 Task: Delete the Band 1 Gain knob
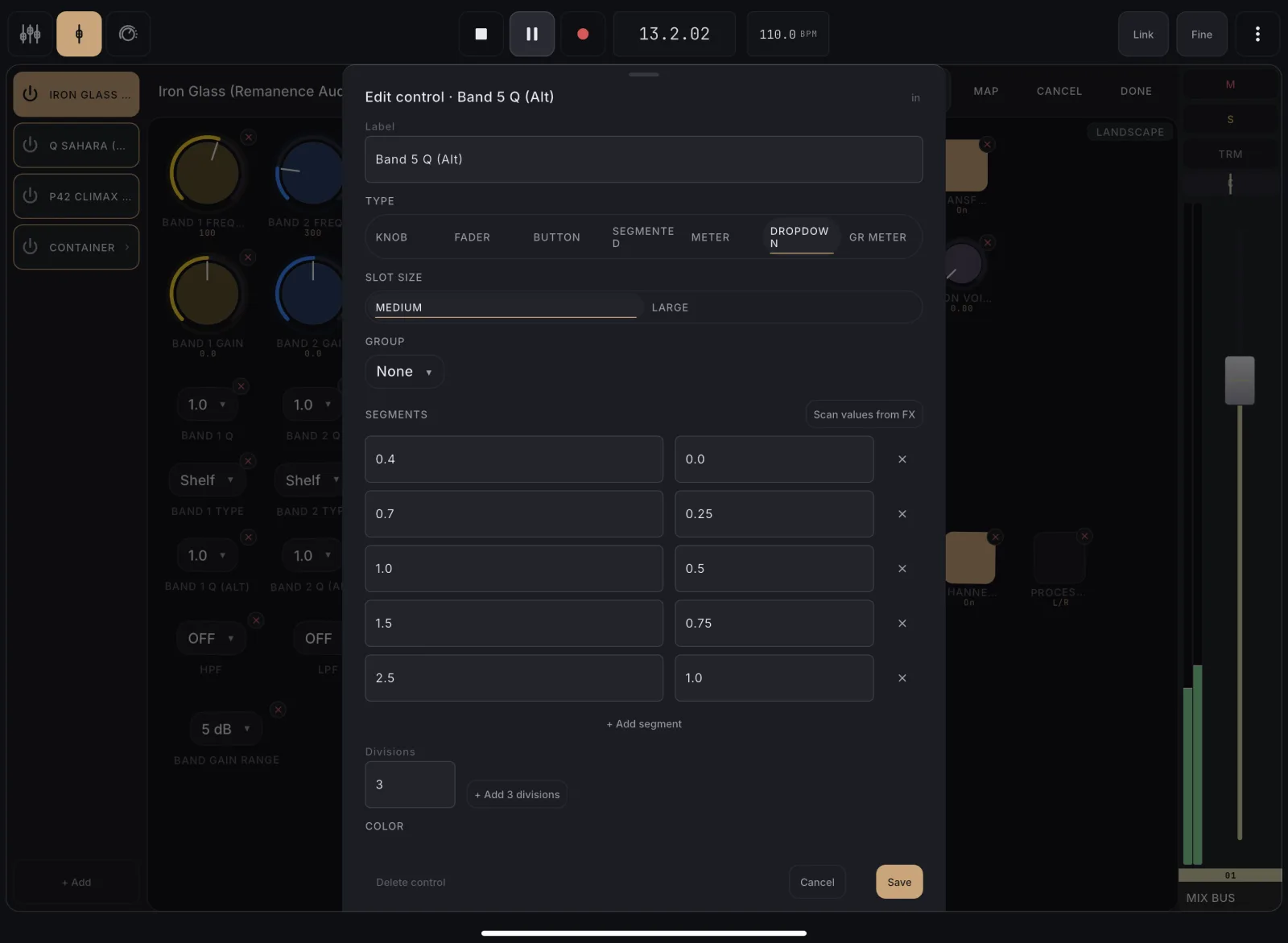[249, 257]
